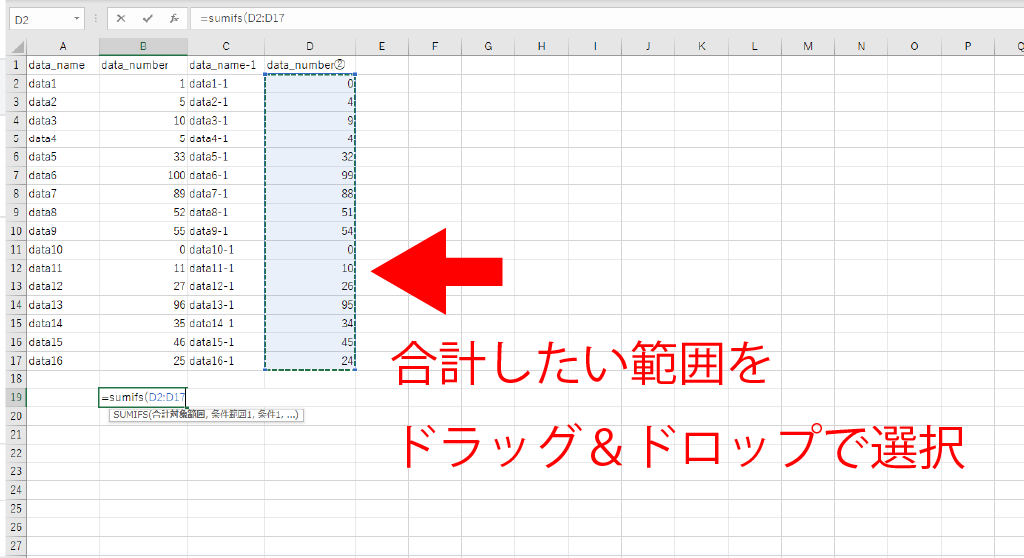Viewport: 1024px width, 558px height.
Task: Open Insert Function with the fx icon
Action: 173,19
